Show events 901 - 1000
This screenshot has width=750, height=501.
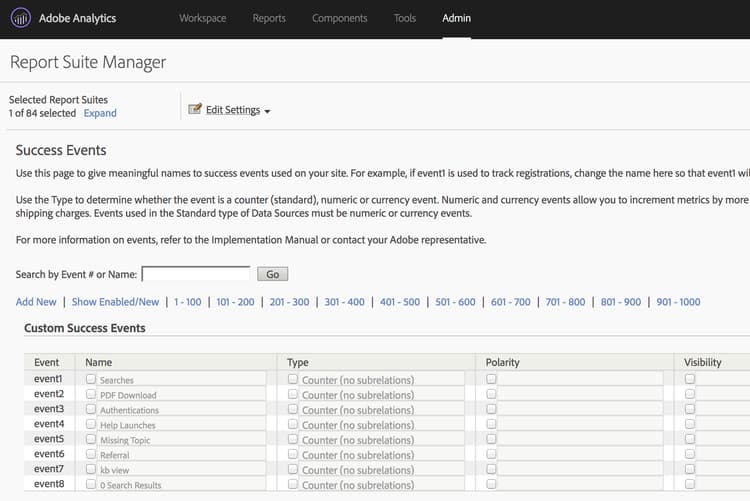click(678, 302)
